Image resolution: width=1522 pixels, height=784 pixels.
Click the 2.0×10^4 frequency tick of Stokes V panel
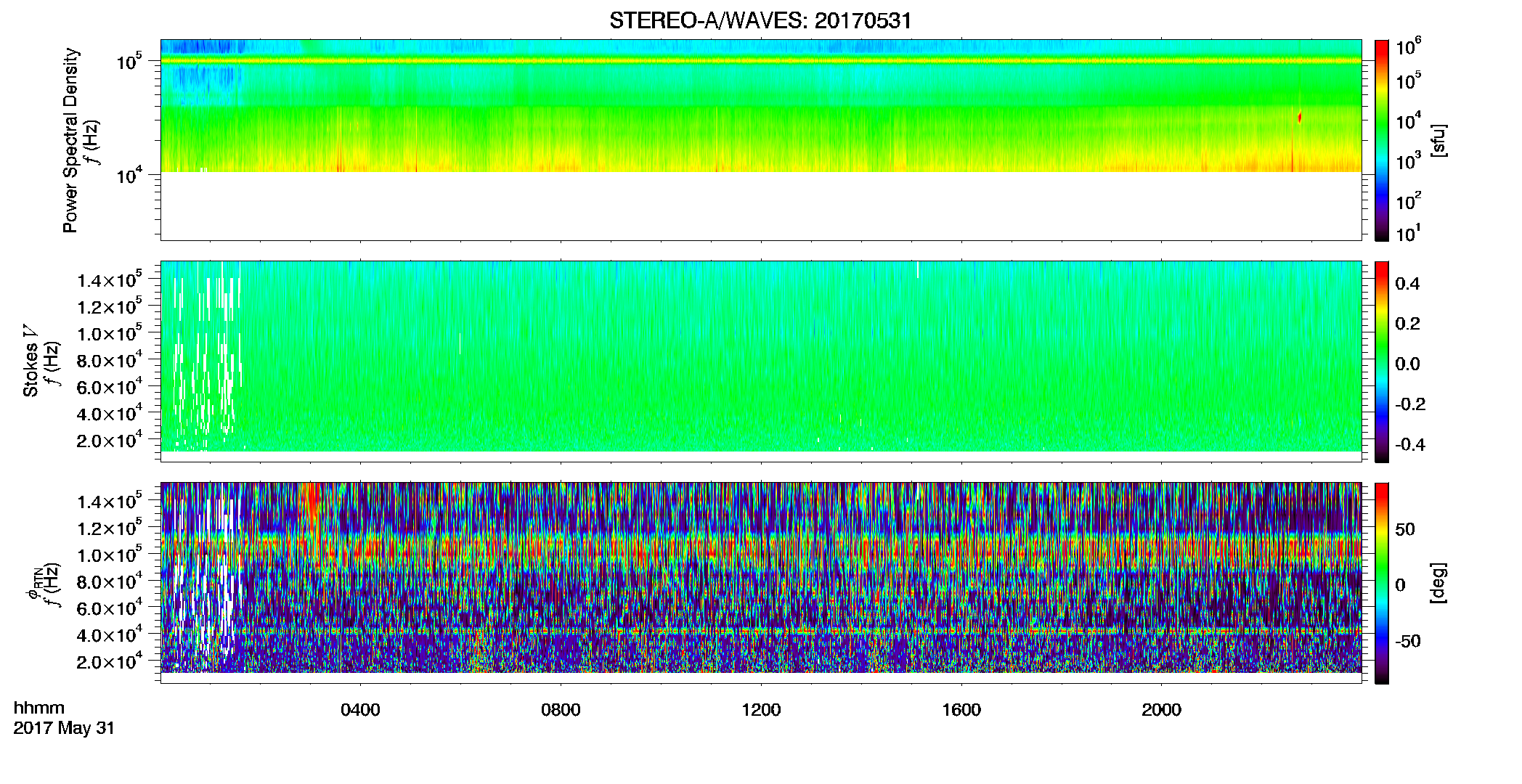click(110, 440)
